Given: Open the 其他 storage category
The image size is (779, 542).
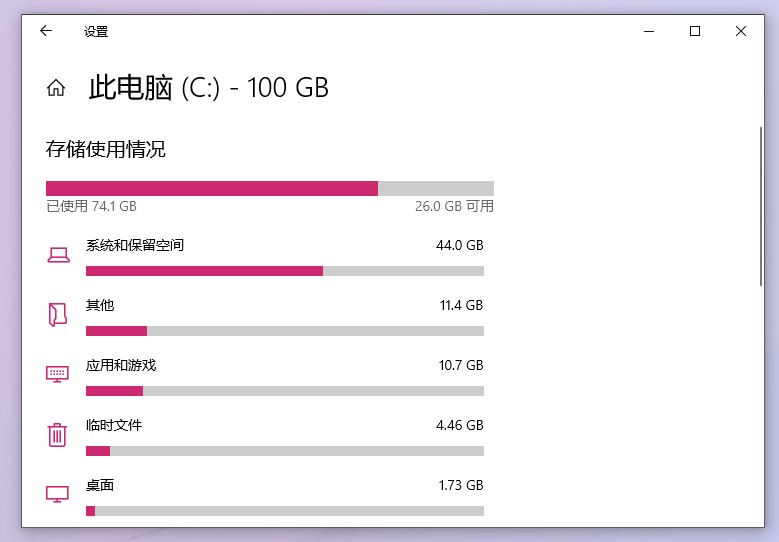Looking at the screenshot, I should pos(100,305).
